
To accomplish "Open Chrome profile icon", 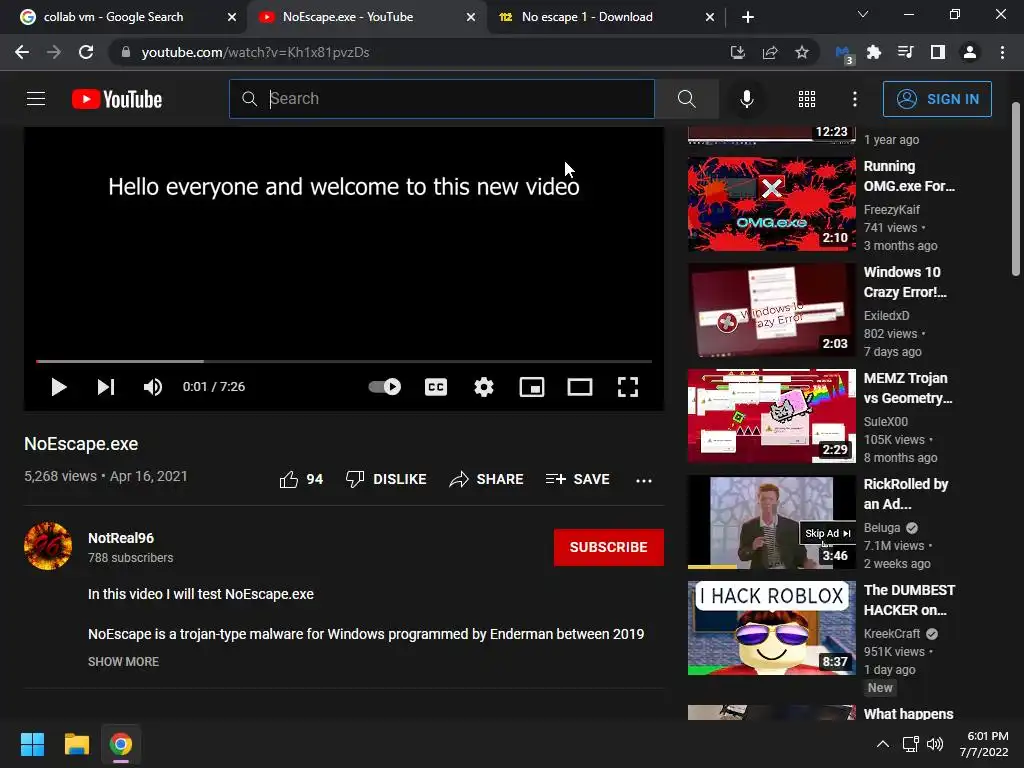I will click(x=970, y=52).
